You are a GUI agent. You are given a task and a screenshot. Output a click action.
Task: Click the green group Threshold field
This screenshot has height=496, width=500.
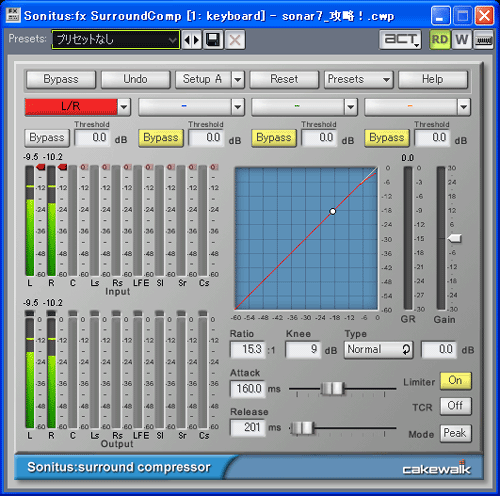319,138
